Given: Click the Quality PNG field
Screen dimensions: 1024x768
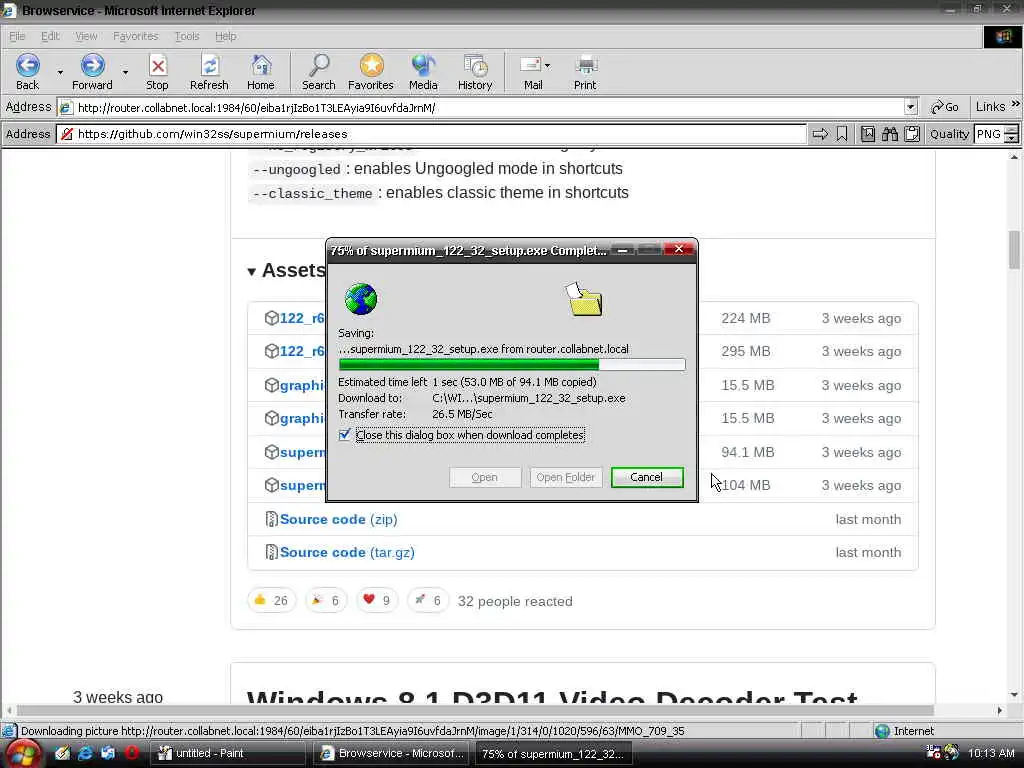Looking at the screenshot, I should coord(989,134).
